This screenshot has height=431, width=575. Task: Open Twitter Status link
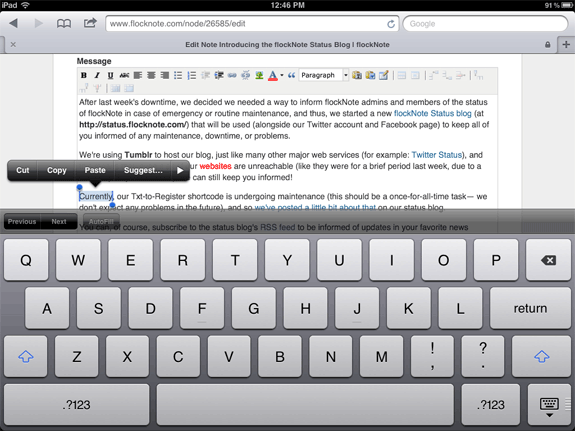(x=436, y=155)
